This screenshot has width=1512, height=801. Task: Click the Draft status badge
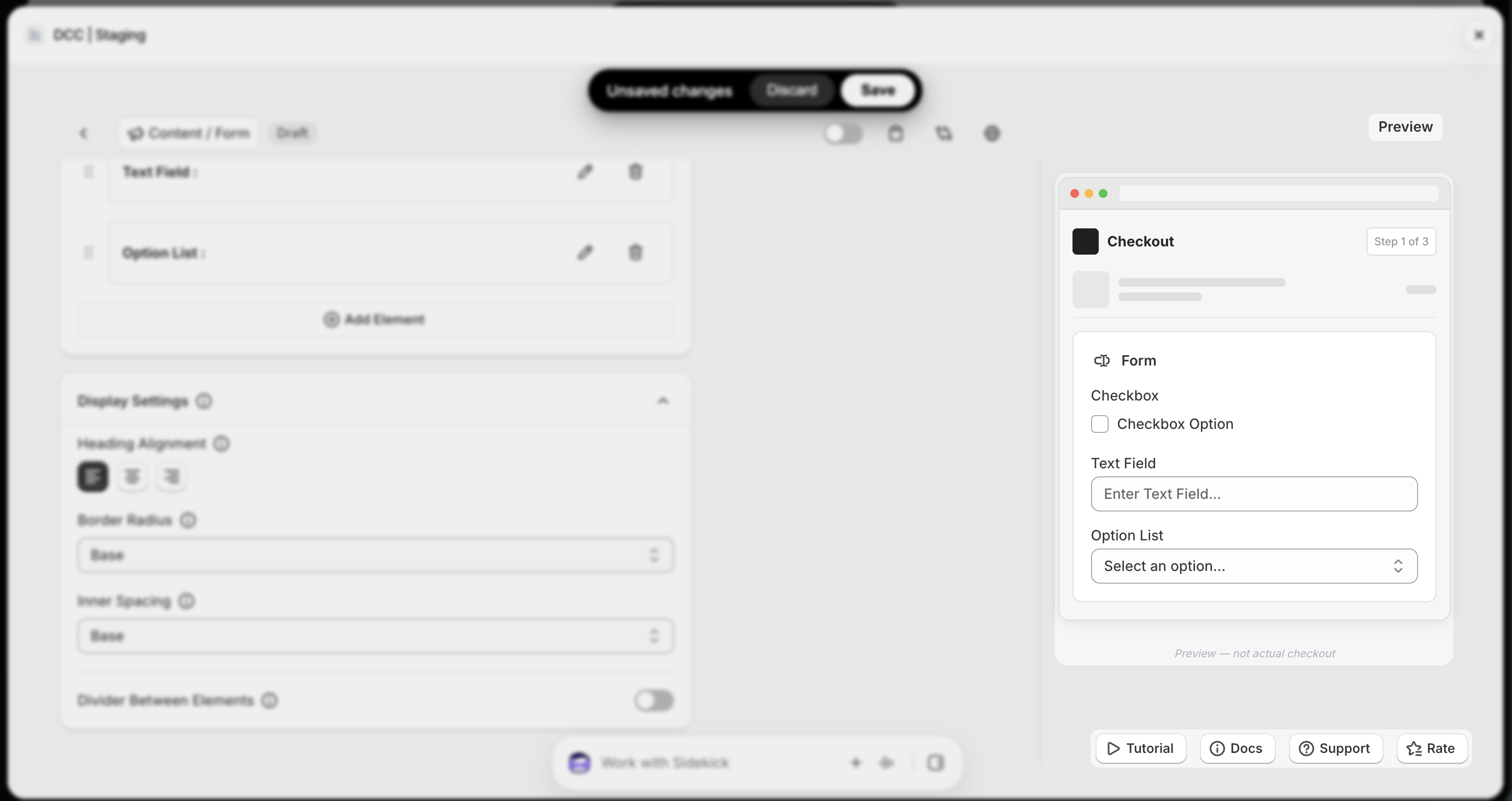click(x=292, y=133)
